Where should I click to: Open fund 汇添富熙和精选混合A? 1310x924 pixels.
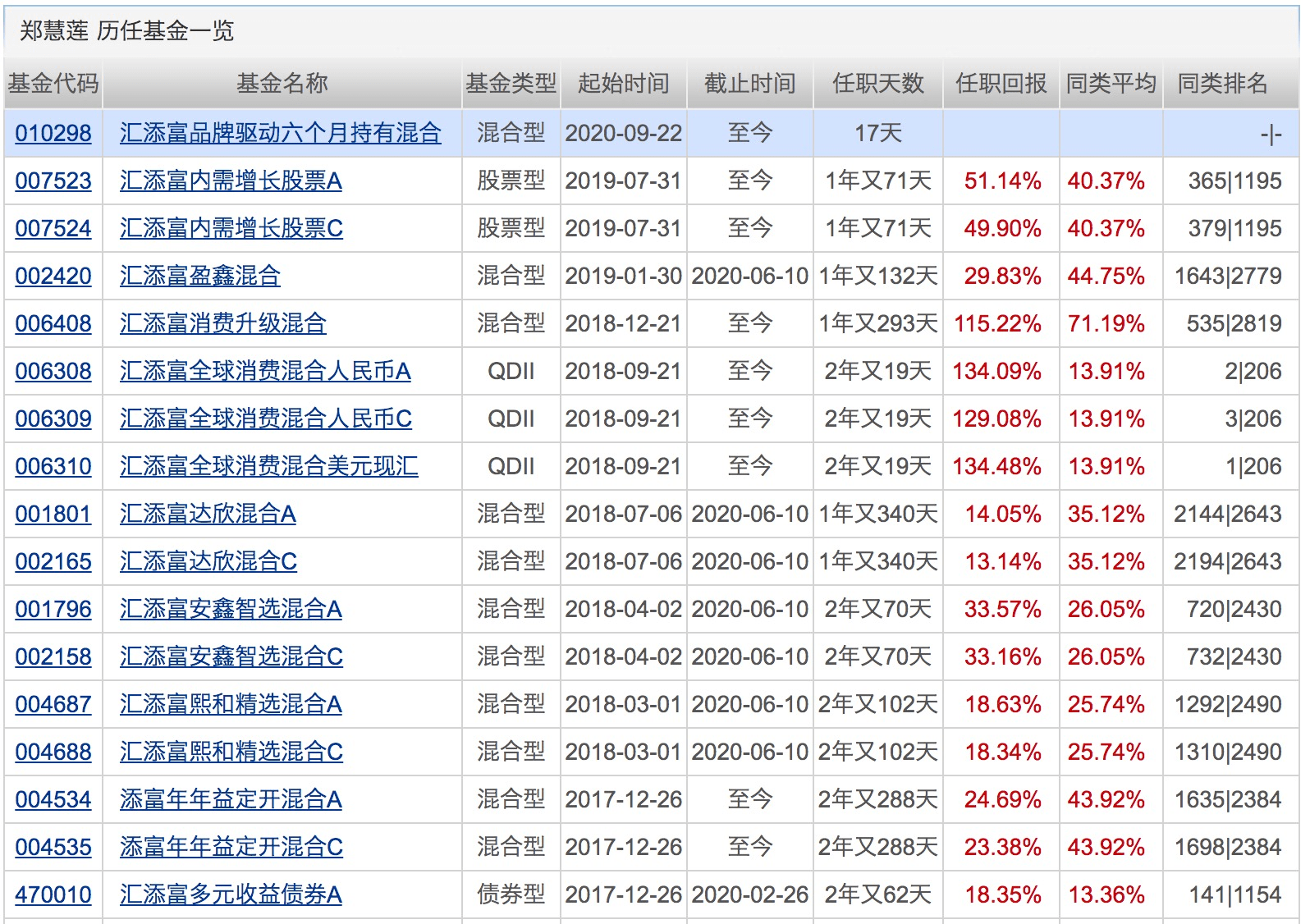click(231, 704)
